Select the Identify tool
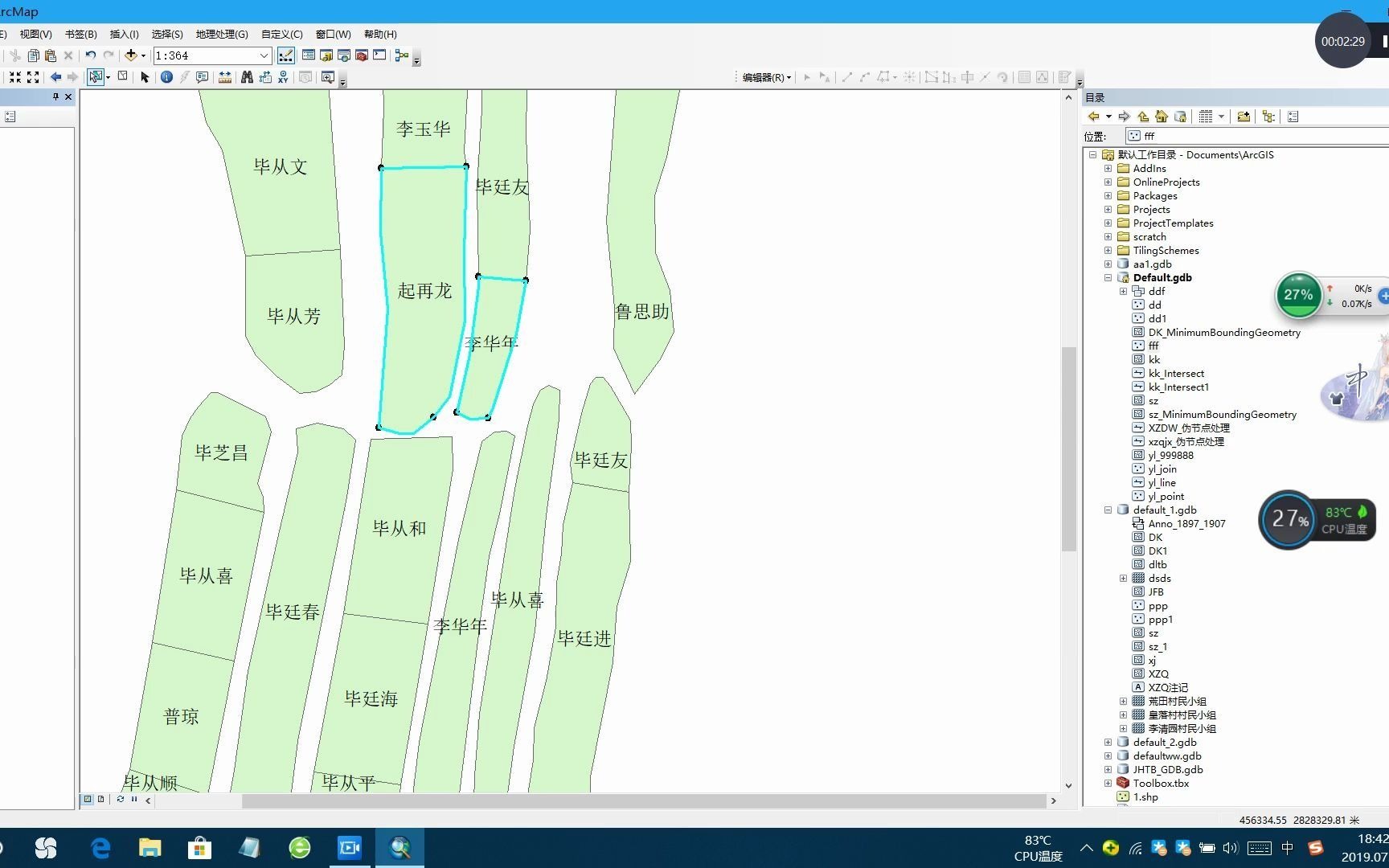Viewport: 1389px width, 868px height. 166,78
